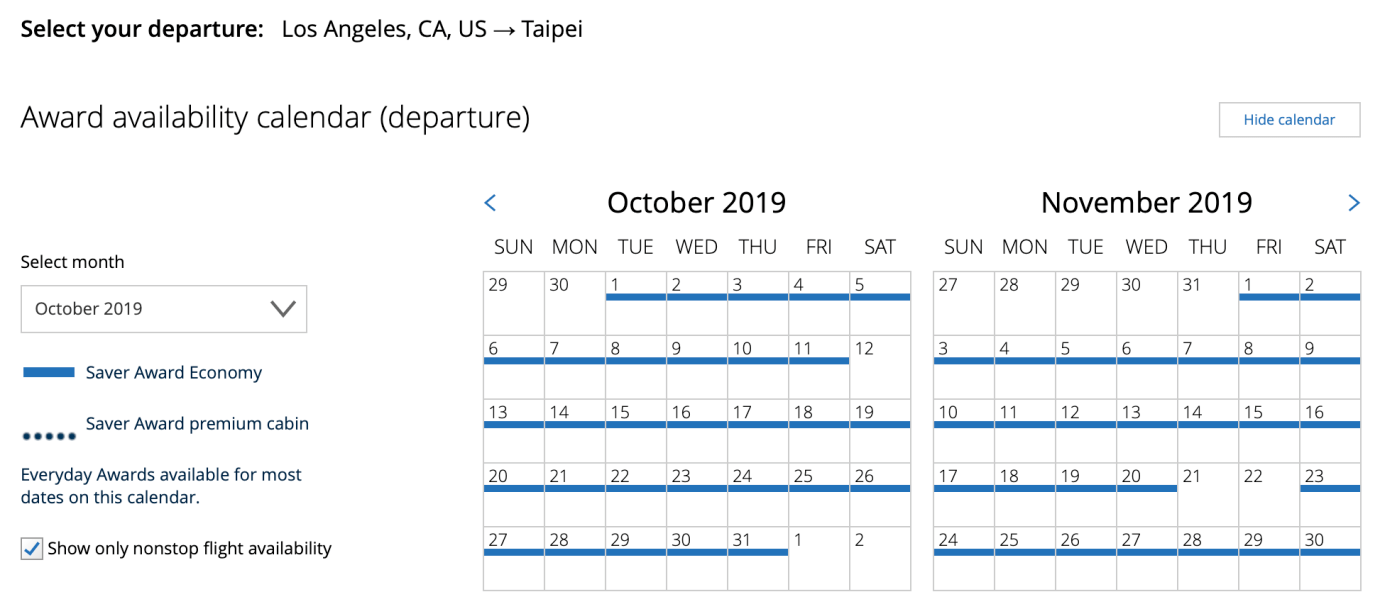Viewport: 1380px width, 604px height.
Task: Pick October 12 with no saver award
Action: pos(880,367)
